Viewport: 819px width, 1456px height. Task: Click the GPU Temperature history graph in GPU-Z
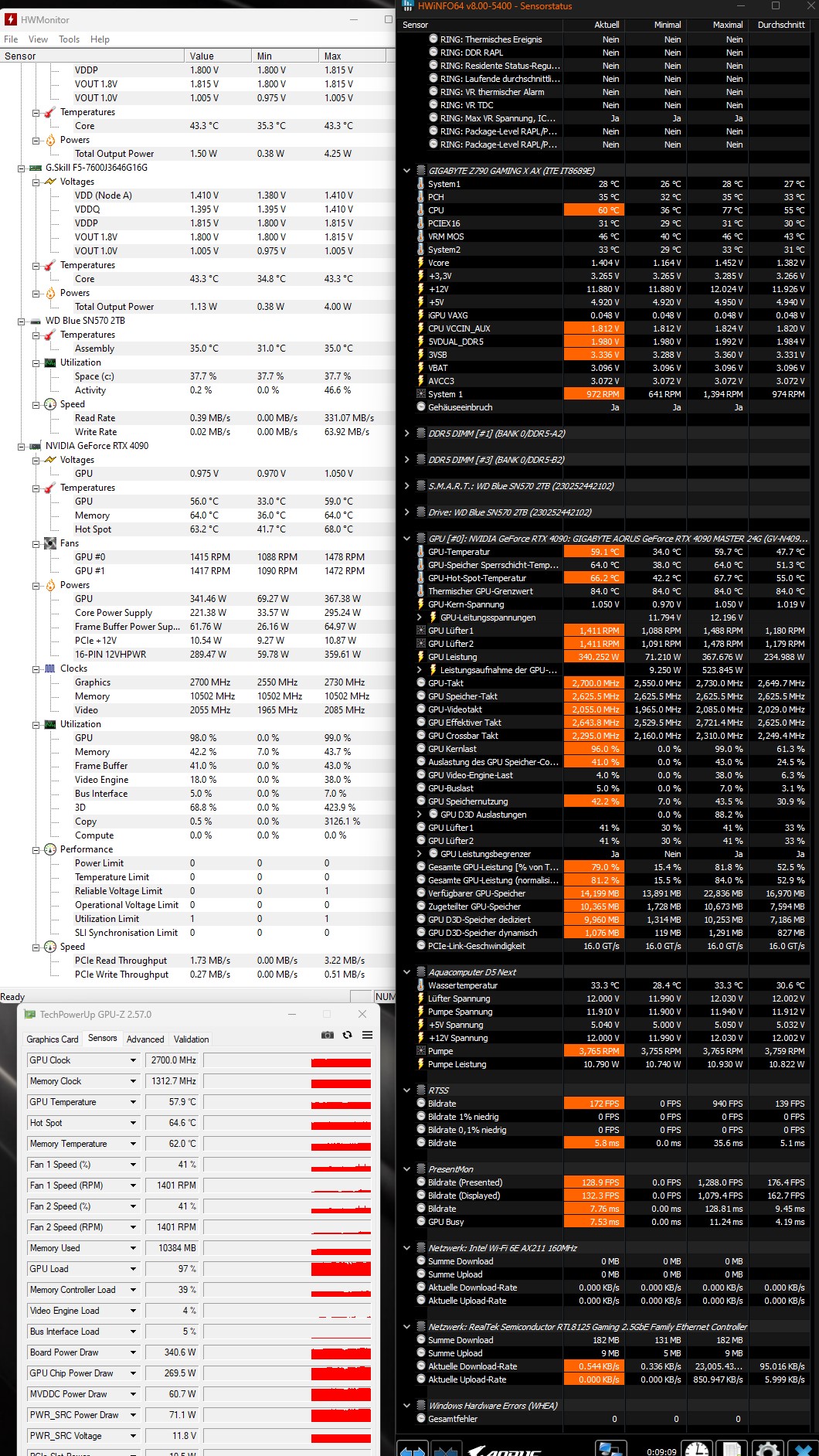tap(288, 1102)
